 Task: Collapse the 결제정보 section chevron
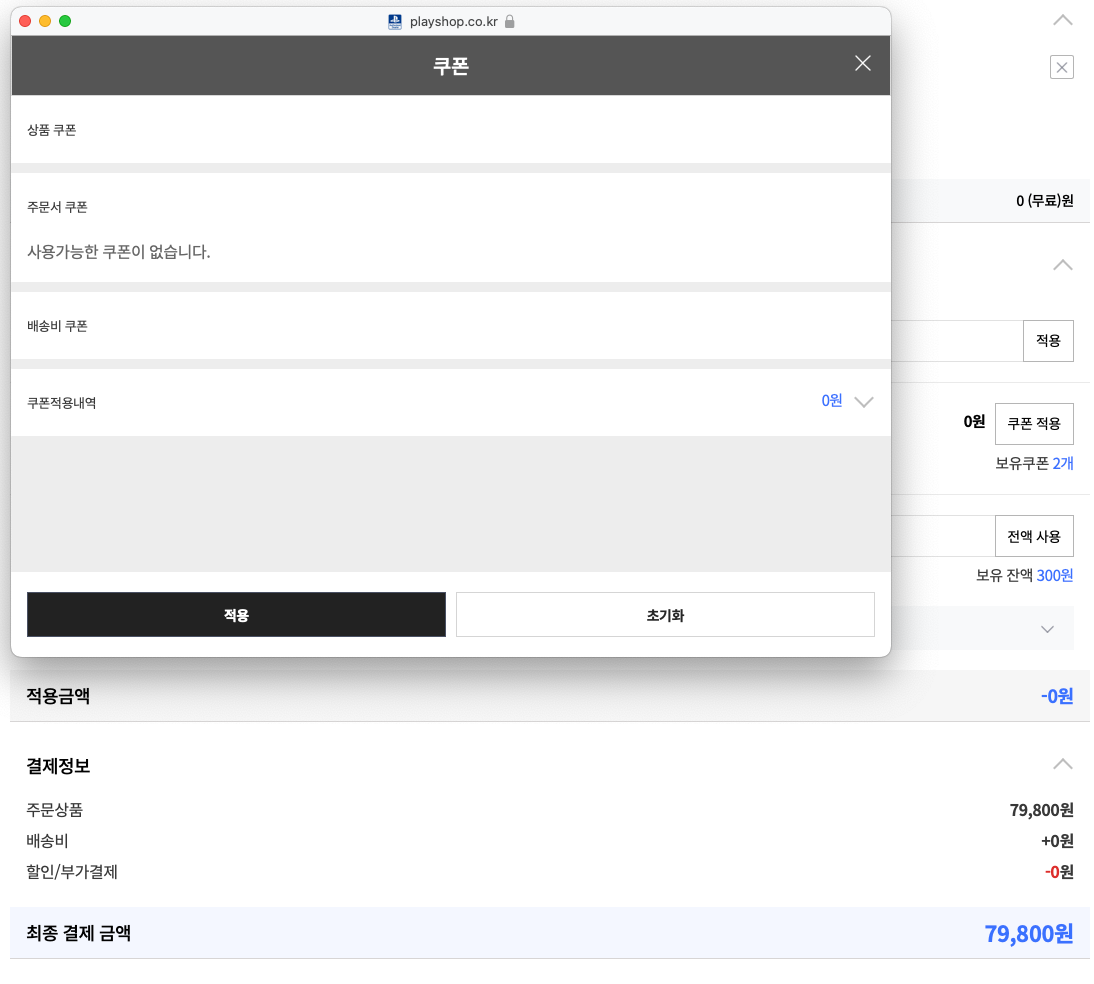(x=1063, y=765)
